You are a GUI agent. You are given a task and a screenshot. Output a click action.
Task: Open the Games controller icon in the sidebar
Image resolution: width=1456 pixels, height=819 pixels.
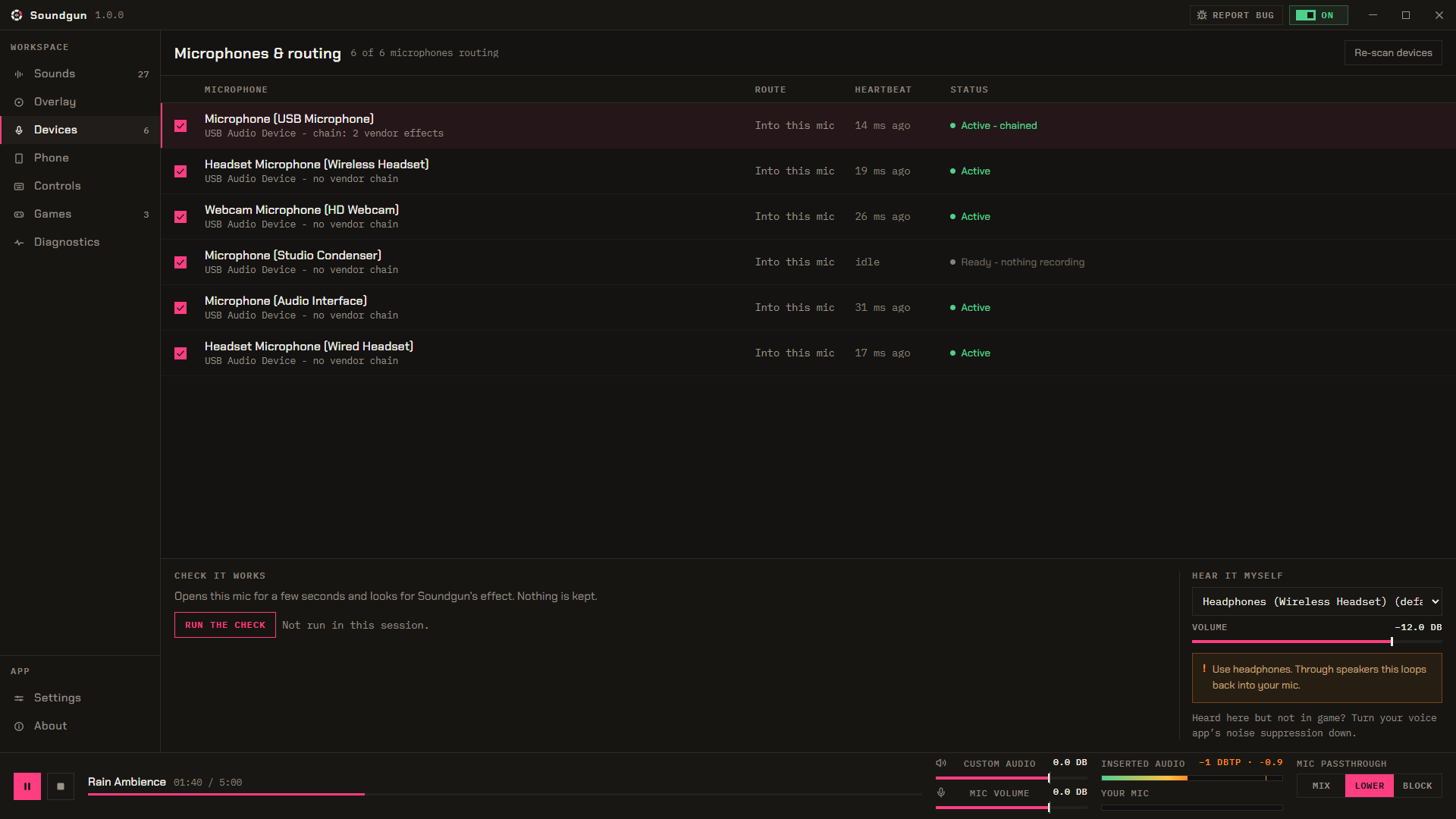tap(19, 215)
